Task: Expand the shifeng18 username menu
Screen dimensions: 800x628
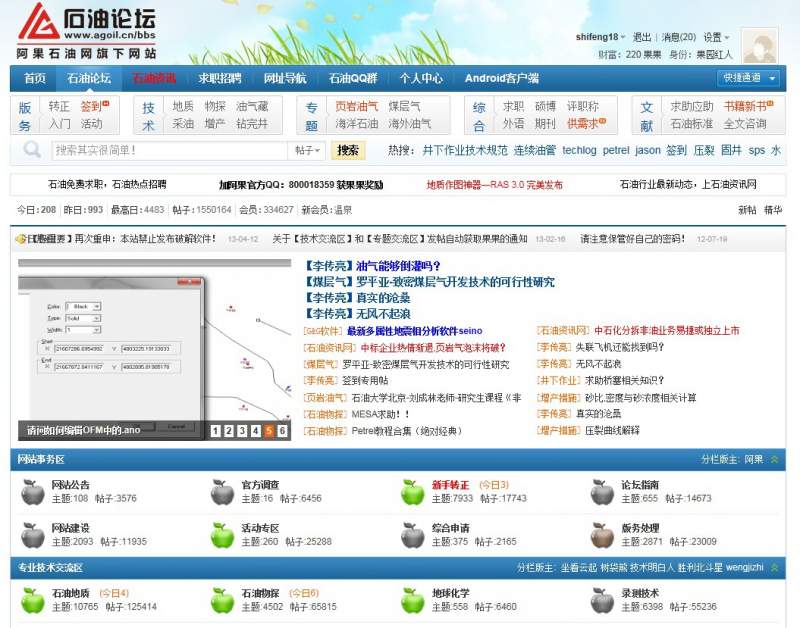Action: point(601,37)
